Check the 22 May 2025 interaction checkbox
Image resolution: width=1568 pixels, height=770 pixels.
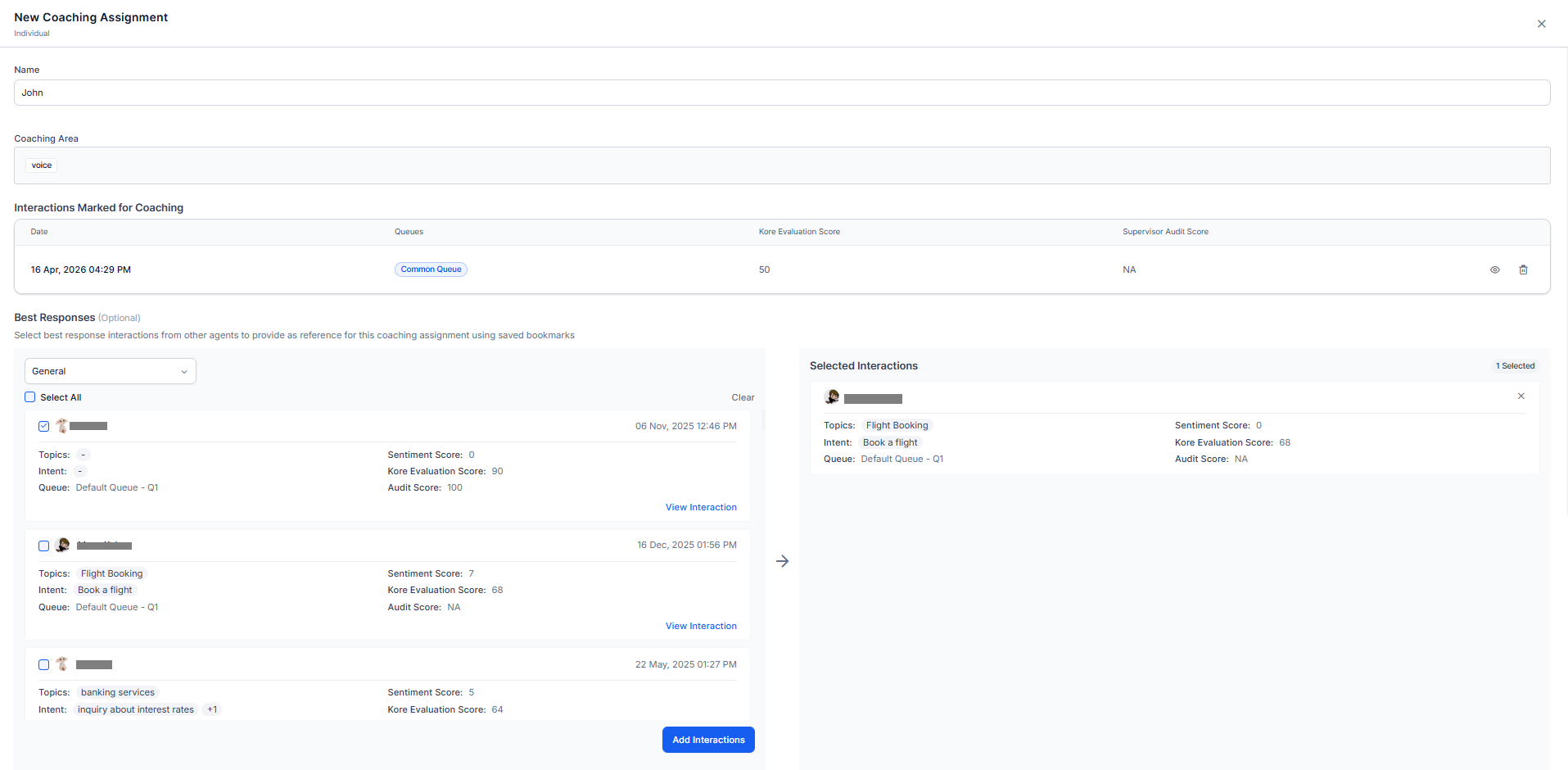pyautogui.click(x=44, y=664)
